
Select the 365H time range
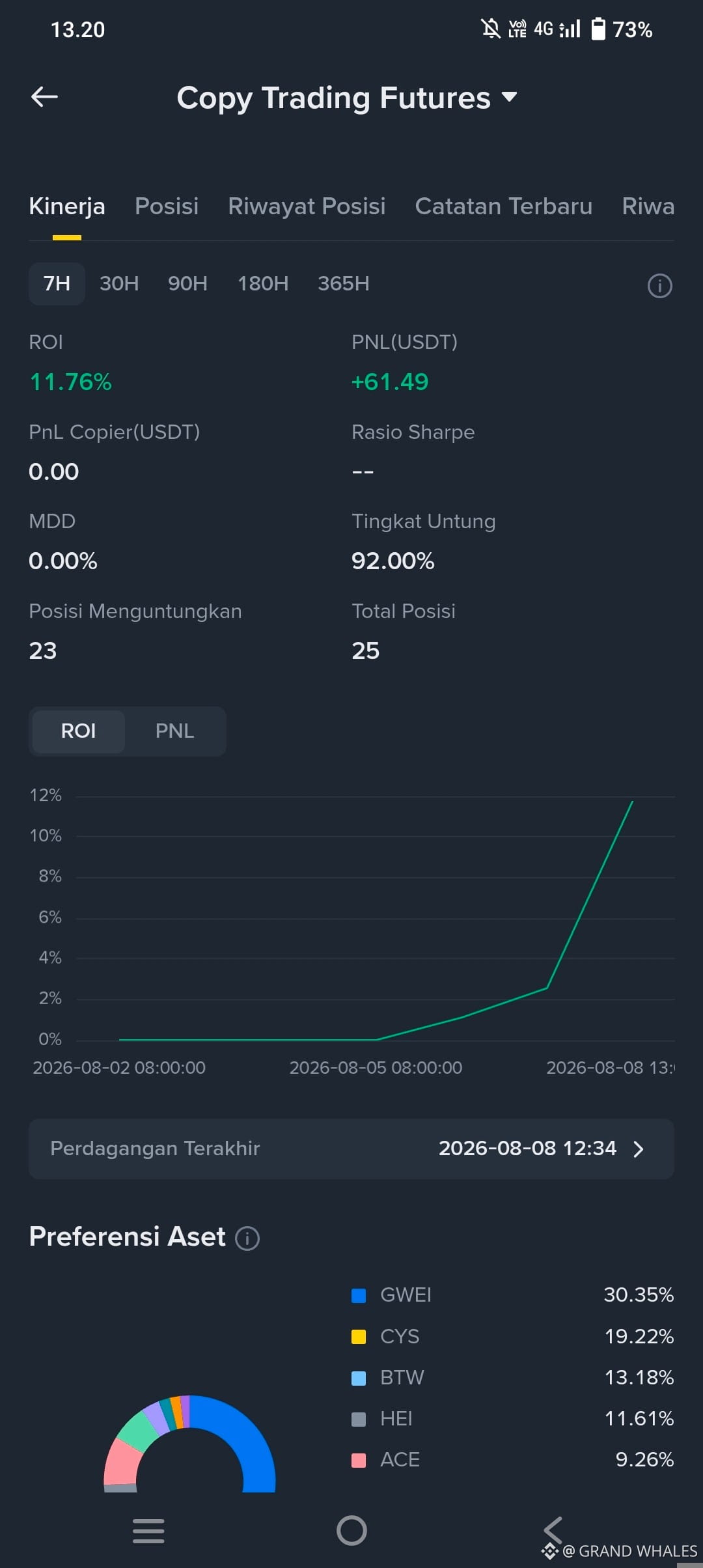click(343, 283)
